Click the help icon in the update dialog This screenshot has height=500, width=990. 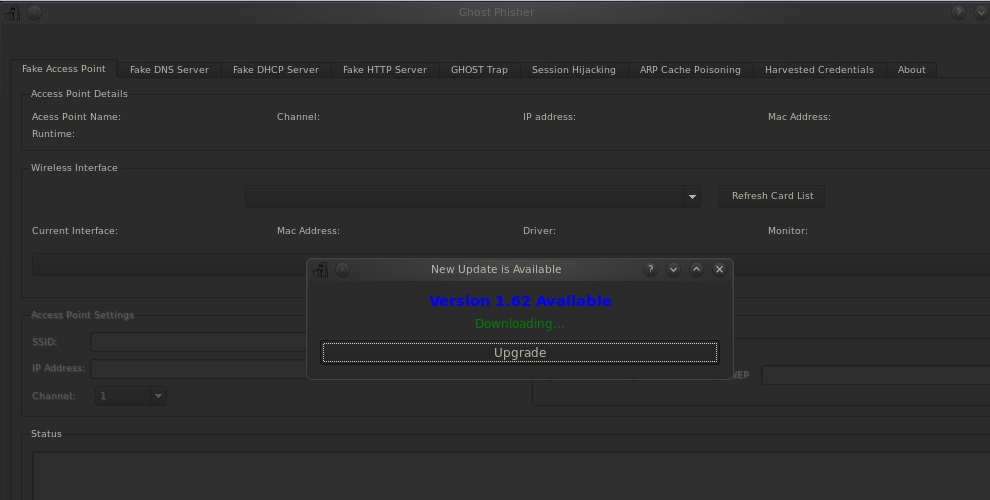point(650,269)
